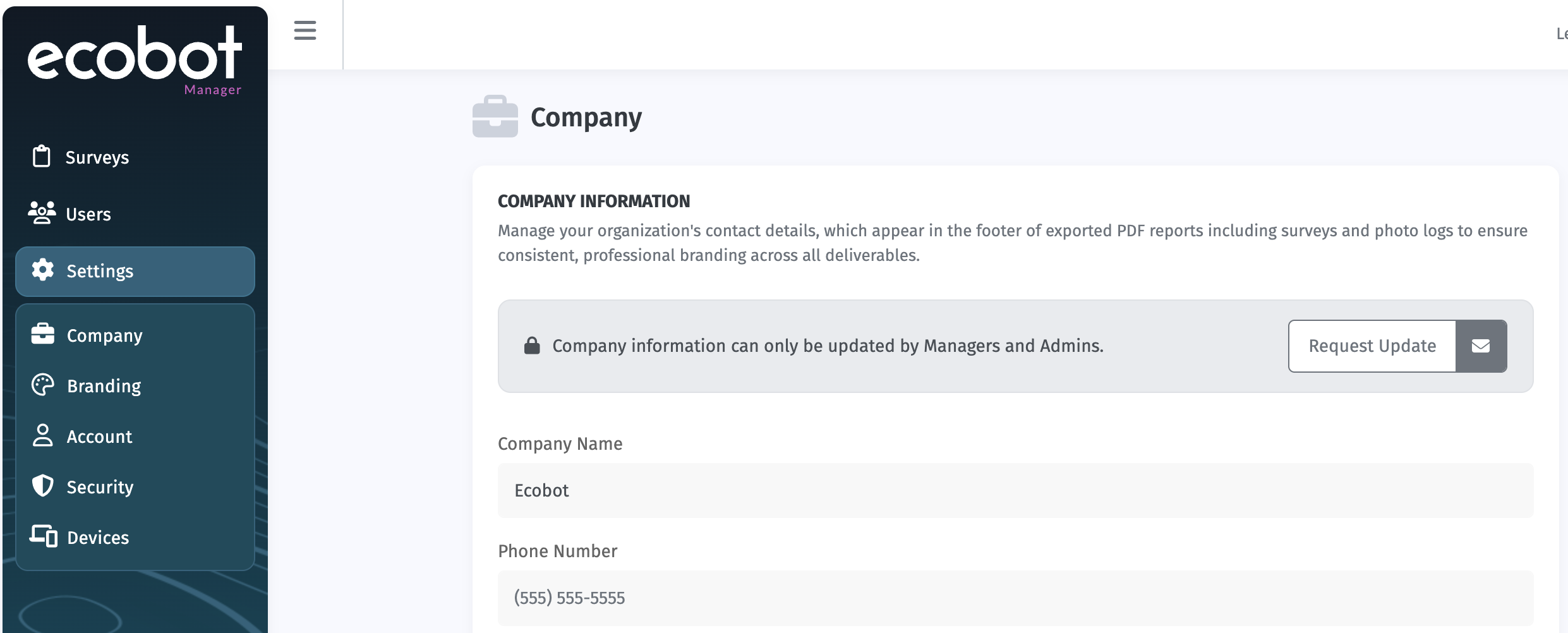Click the Users group icon in the sidebar
This screenshot has height=633, width=1568.
tap(42, 213)
